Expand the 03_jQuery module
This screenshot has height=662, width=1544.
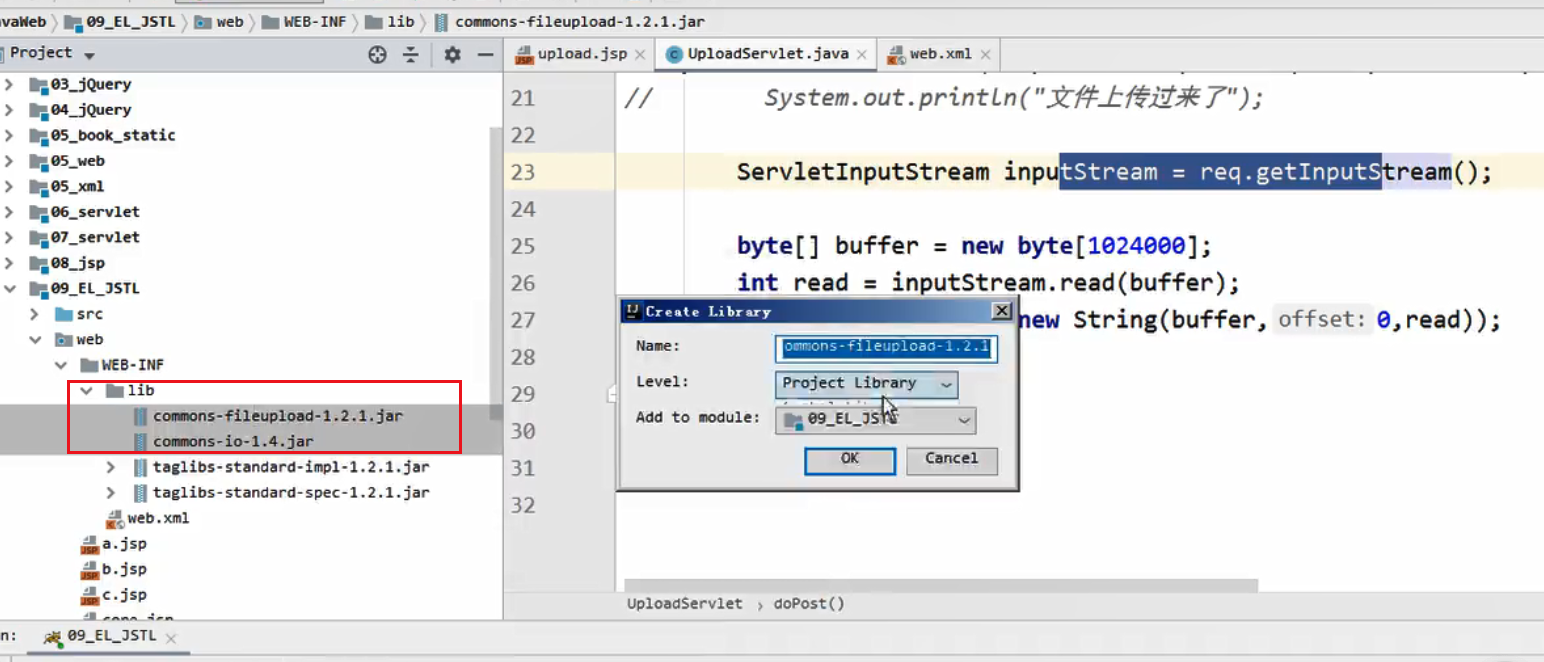tap(9, 84)
